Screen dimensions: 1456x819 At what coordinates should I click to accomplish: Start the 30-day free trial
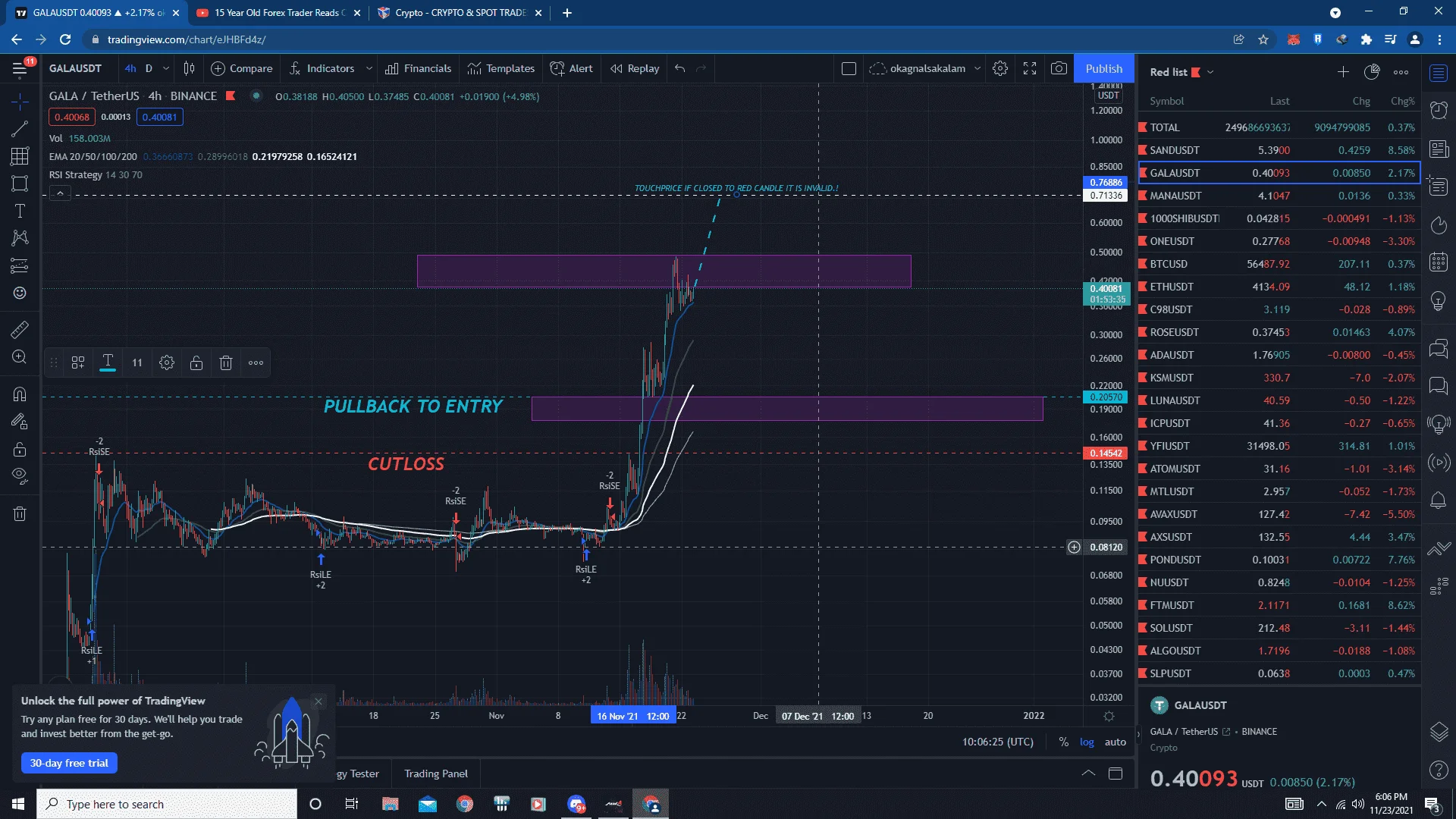pyautogui.click(x=69, y=763)
